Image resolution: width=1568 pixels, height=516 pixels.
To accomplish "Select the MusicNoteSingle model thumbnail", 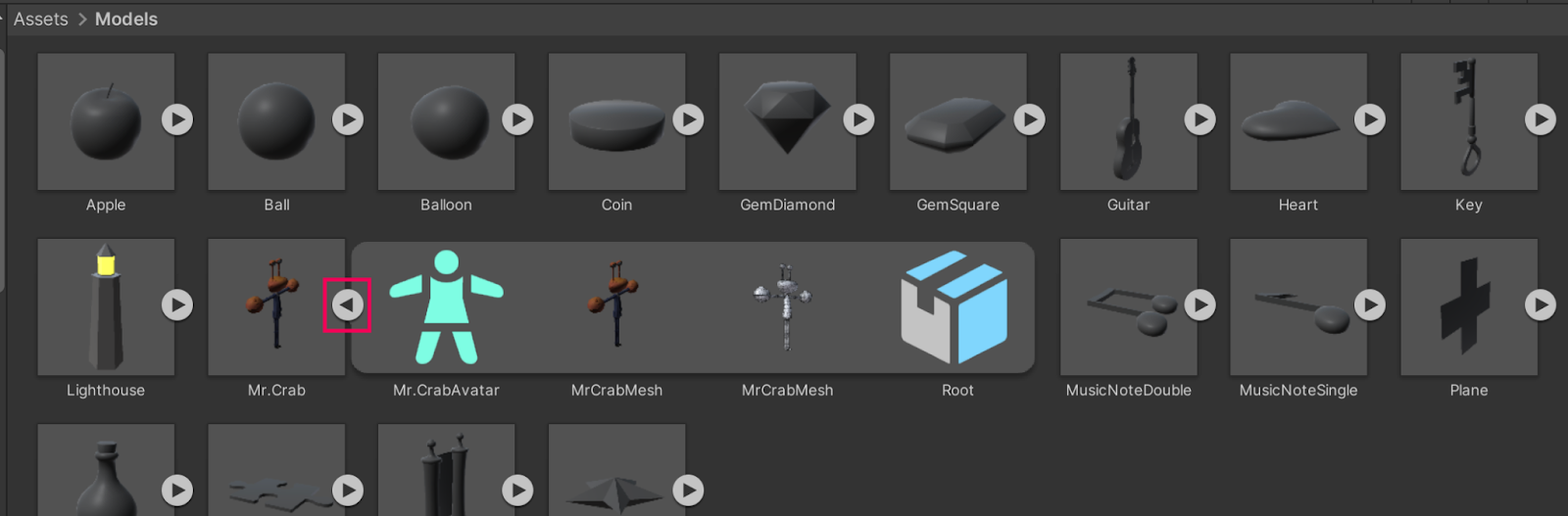I will [x=1297, y=306].
